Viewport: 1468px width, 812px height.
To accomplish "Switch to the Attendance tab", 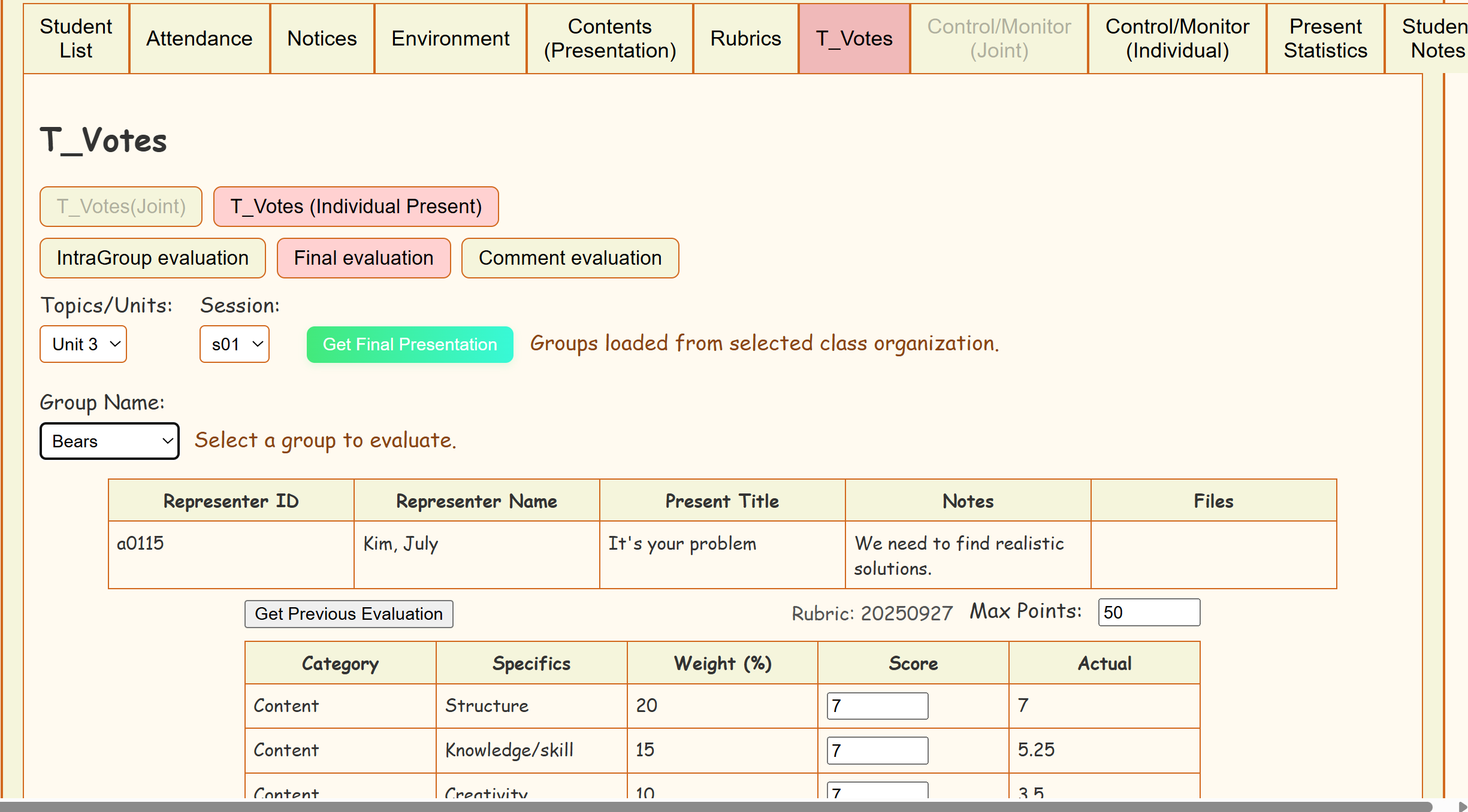I will 200,38.
